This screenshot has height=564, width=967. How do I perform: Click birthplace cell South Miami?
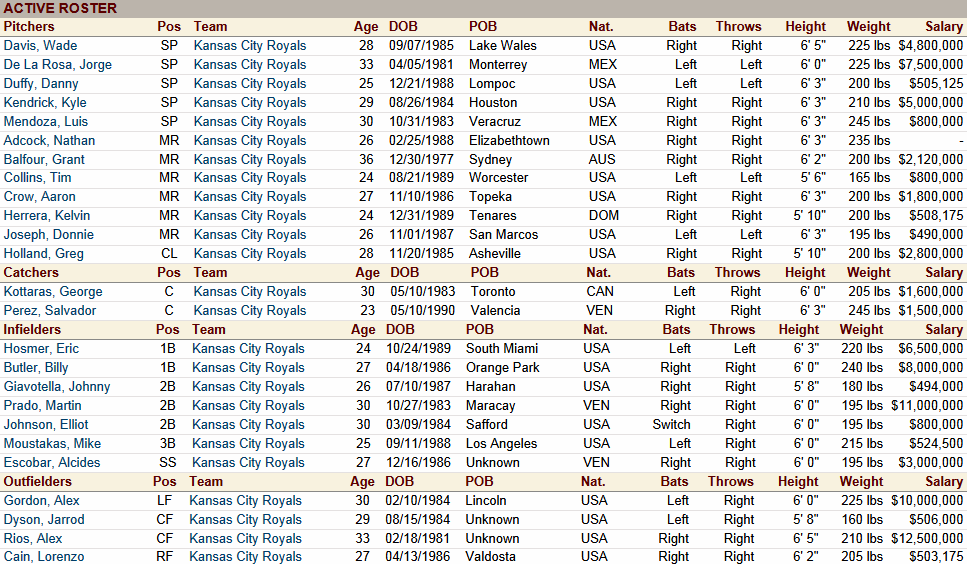coord(502,349)
